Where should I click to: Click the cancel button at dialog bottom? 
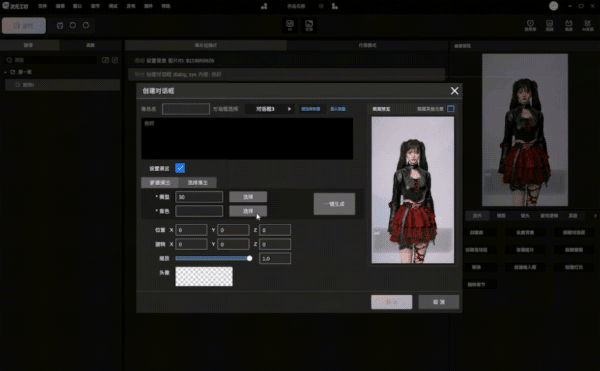[439, 302]
